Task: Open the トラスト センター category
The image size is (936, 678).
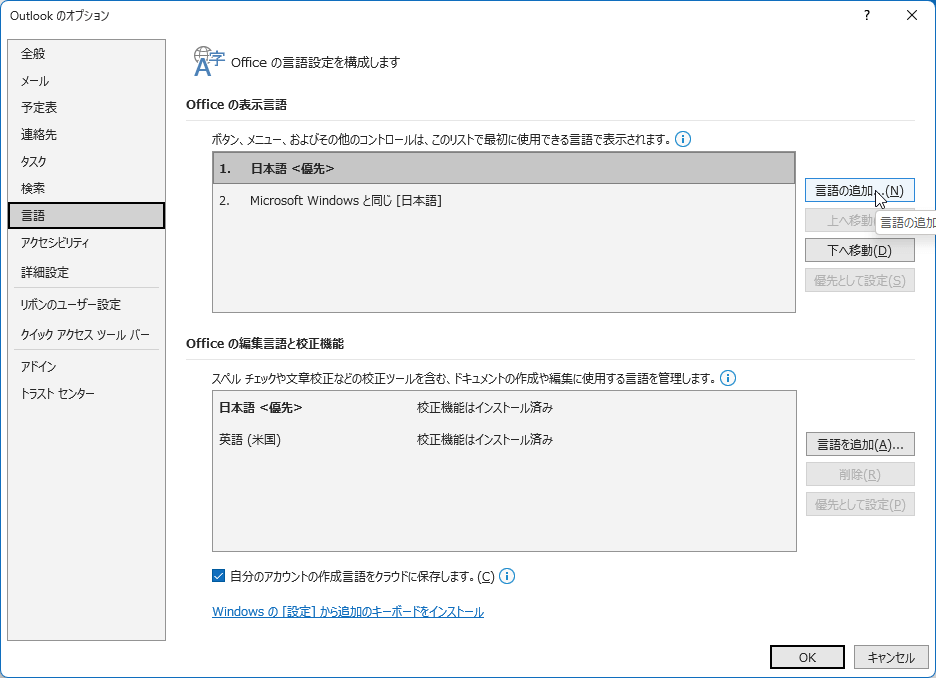Action: [x=87, y=393]
